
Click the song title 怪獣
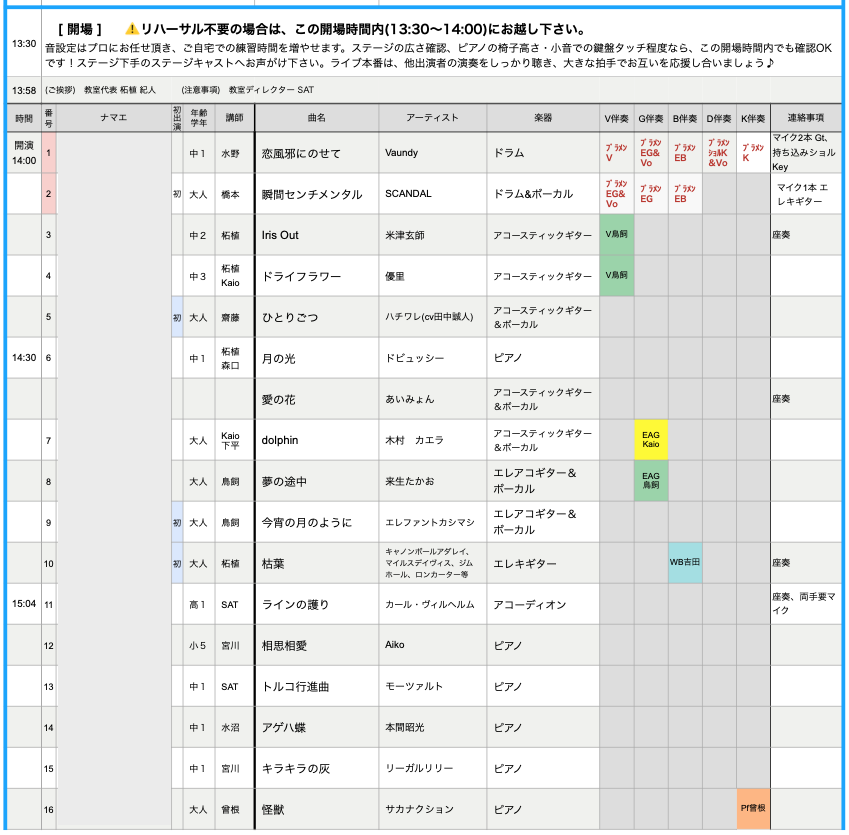(x=274, y=809)
